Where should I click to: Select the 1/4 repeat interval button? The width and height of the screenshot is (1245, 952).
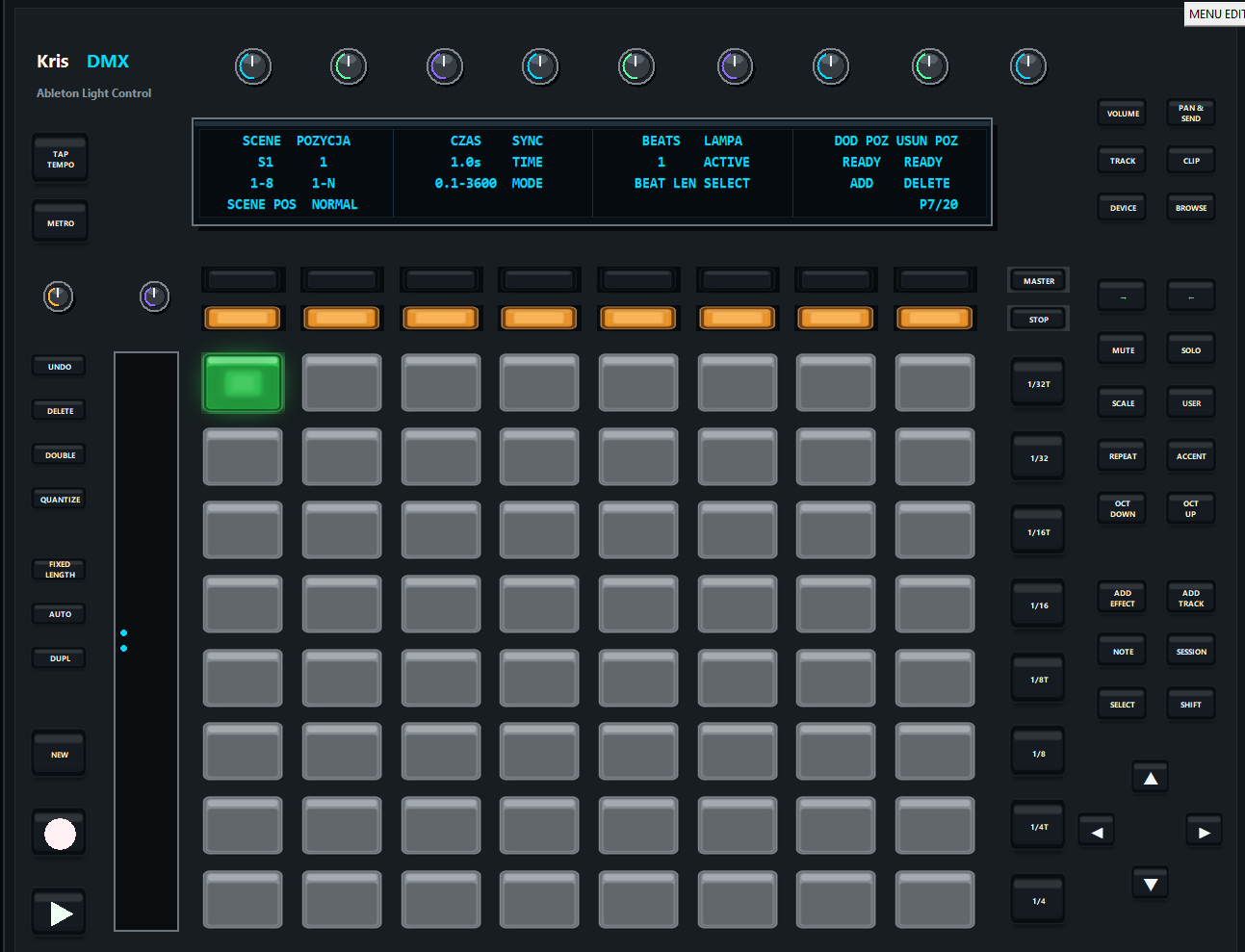[1038, 900]
